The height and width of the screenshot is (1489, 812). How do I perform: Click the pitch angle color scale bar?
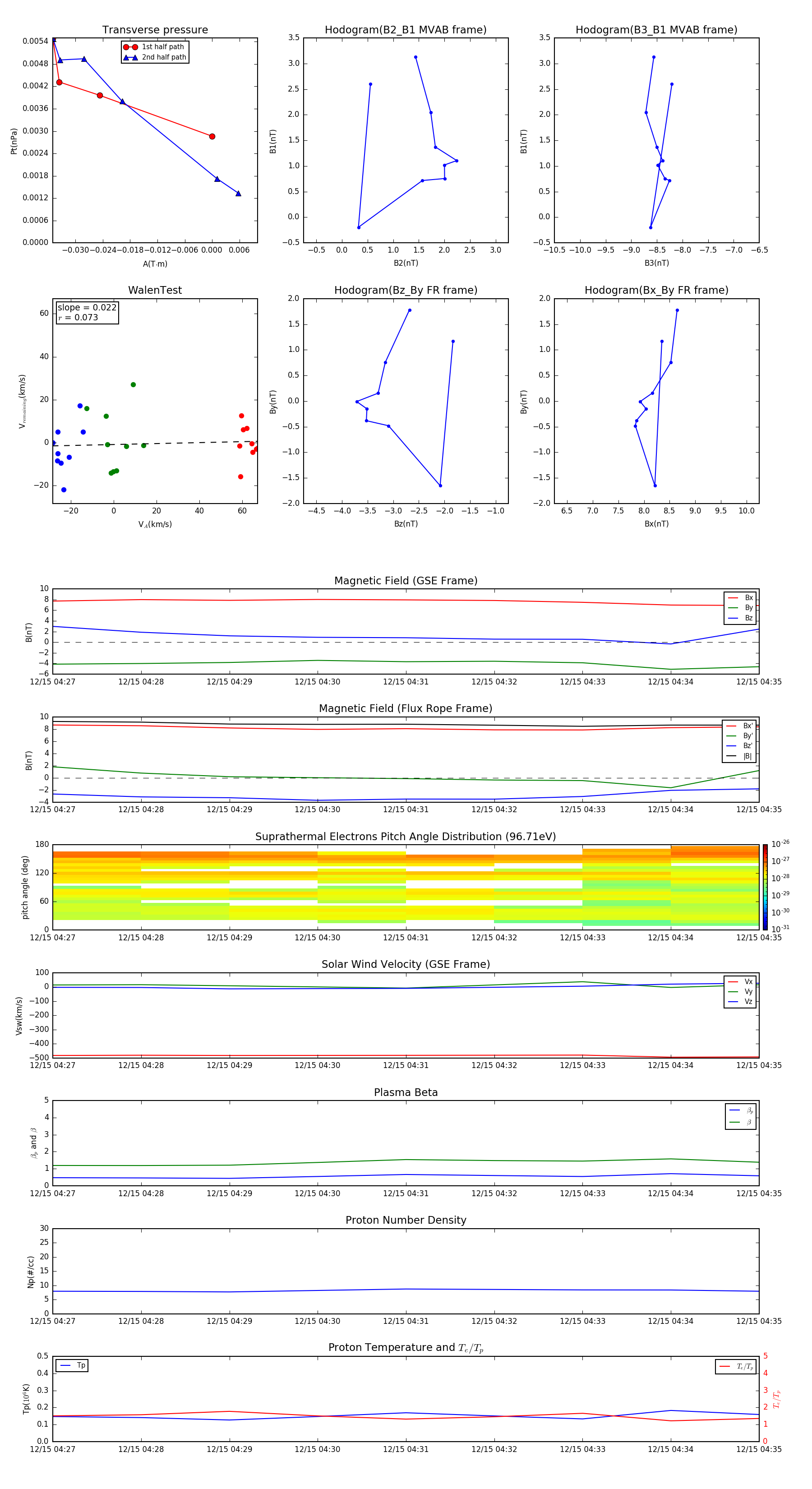[765, 887]
